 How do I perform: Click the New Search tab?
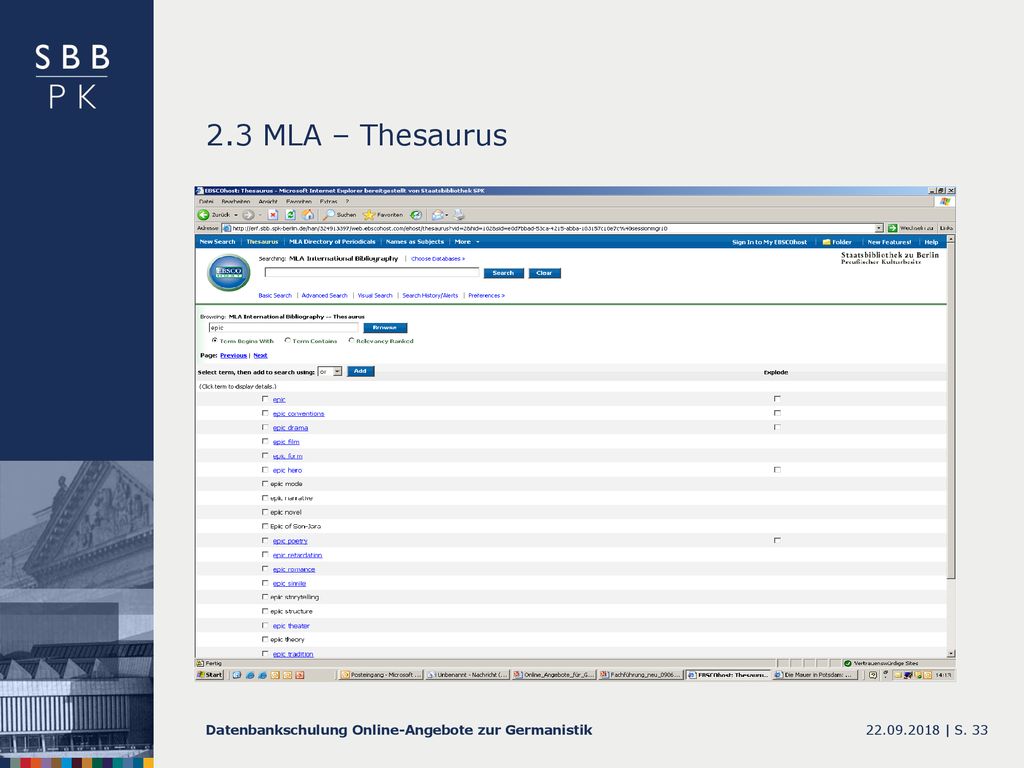point(217,242)
